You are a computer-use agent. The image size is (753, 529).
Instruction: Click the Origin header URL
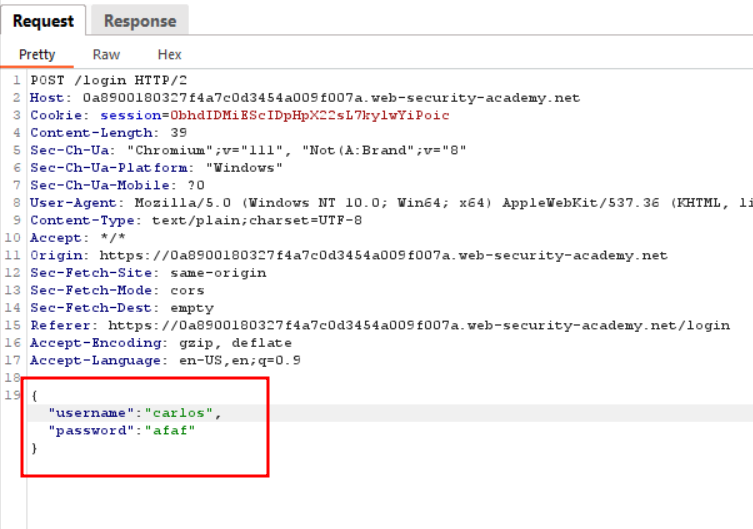pyautogui.click(x=384, y=255)
